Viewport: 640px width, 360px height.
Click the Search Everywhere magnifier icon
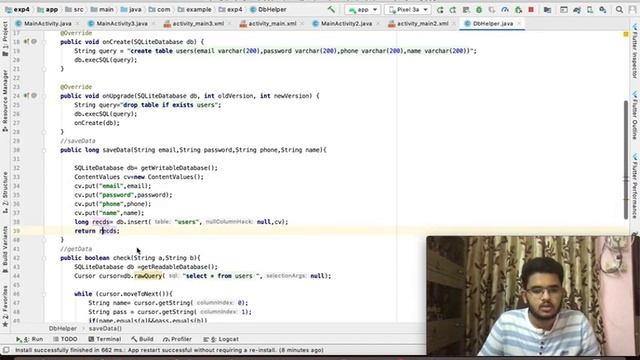619,9
